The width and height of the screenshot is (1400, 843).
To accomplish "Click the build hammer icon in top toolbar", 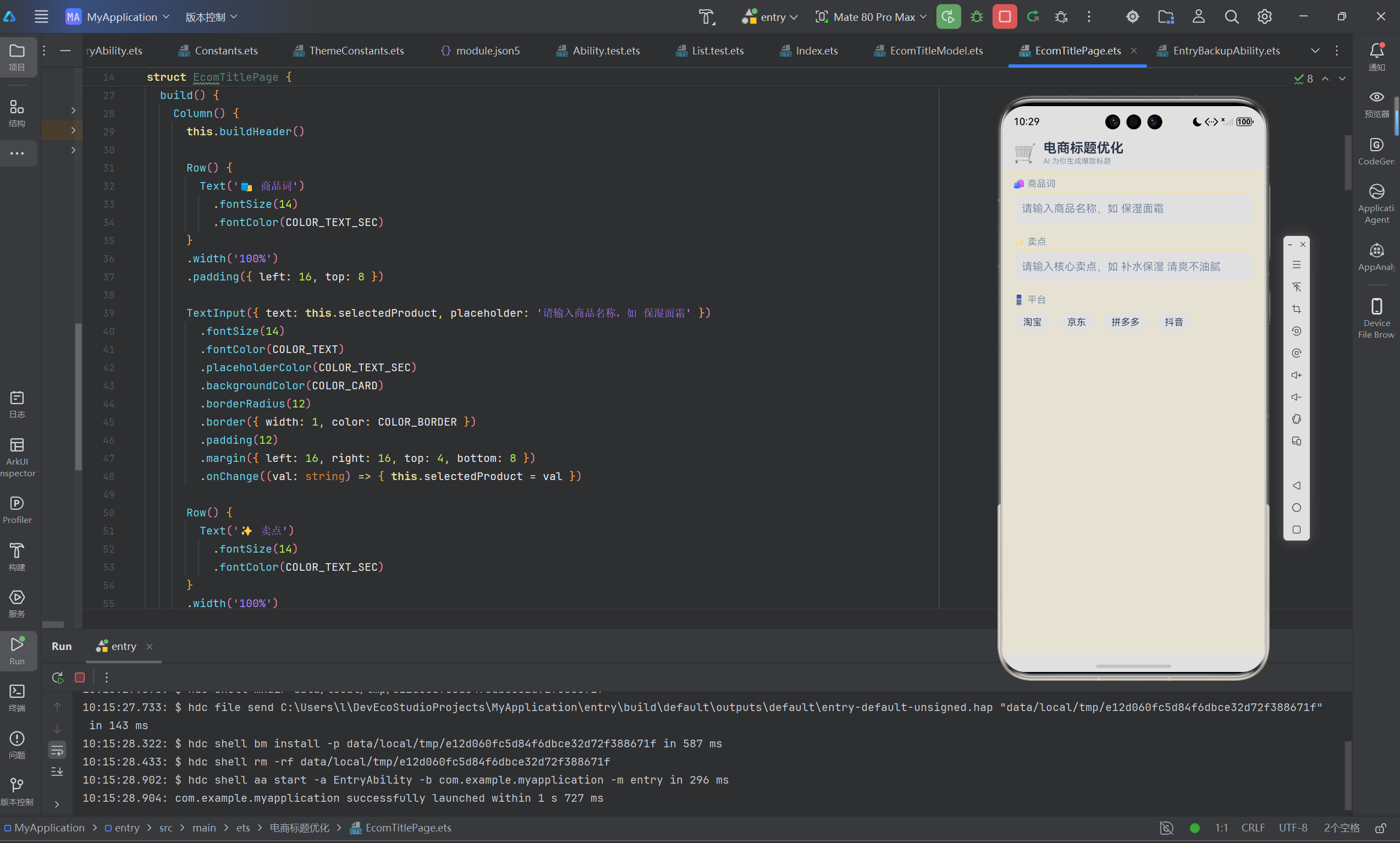I will point(707,16).
